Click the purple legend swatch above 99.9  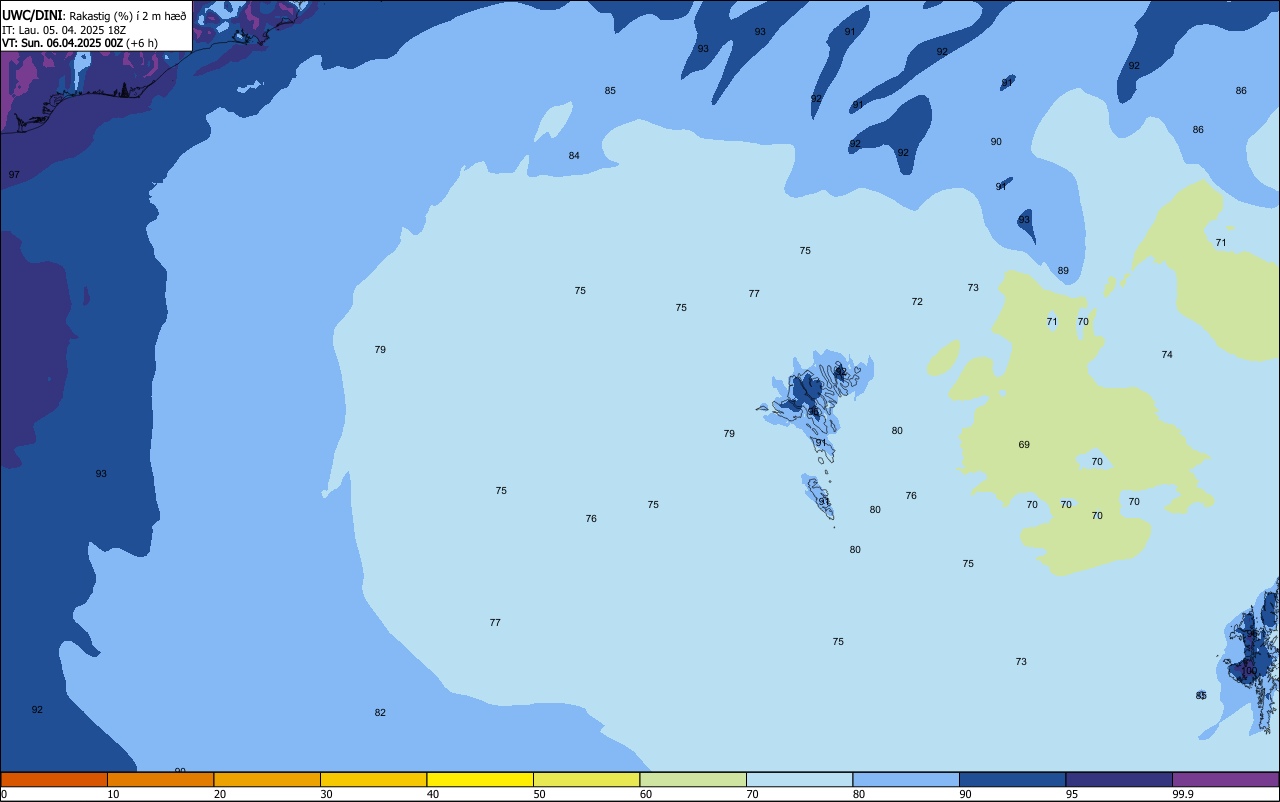[1225, 779]
